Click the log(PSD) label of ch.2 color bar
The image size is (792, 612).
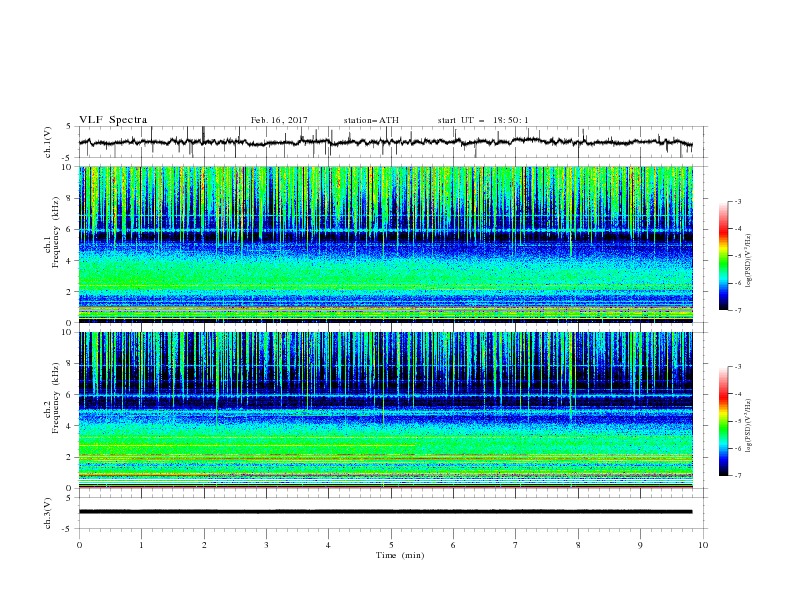[x=748, y=426]
